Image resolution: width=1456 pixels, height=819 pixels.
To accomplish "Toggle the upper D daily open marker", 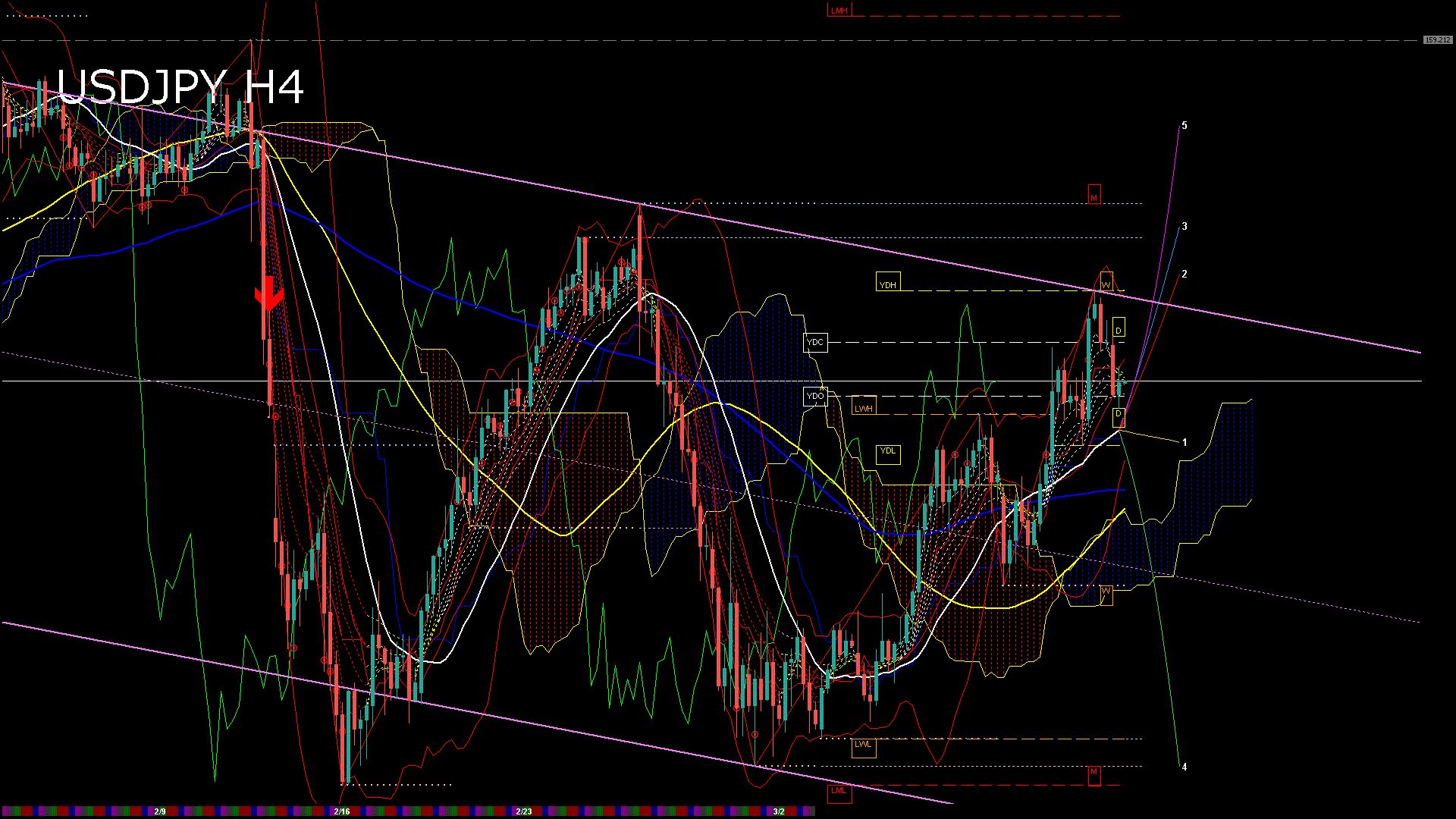I will click(x=1118, y=329).
